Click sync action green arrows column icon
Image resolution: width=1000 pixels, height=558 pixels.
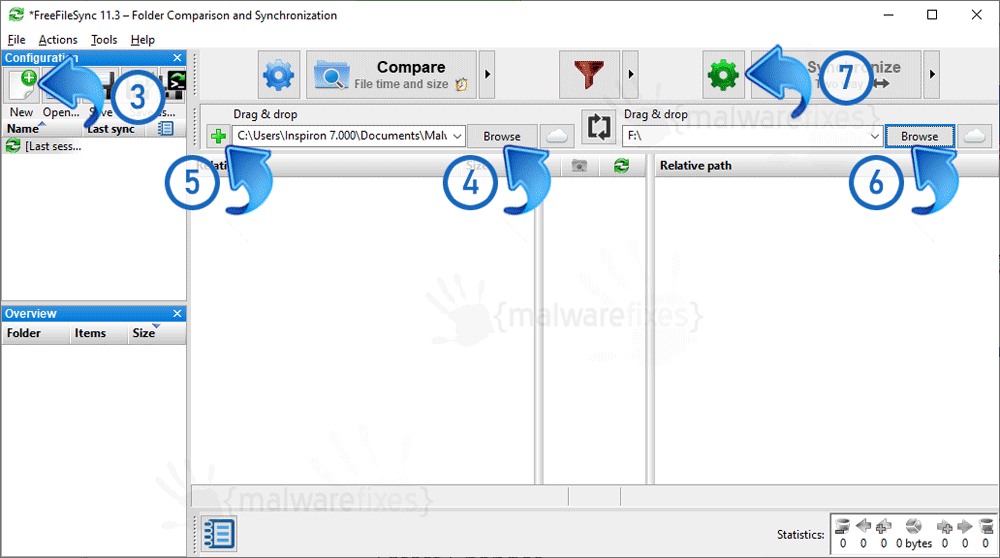(x=621, y=166)
